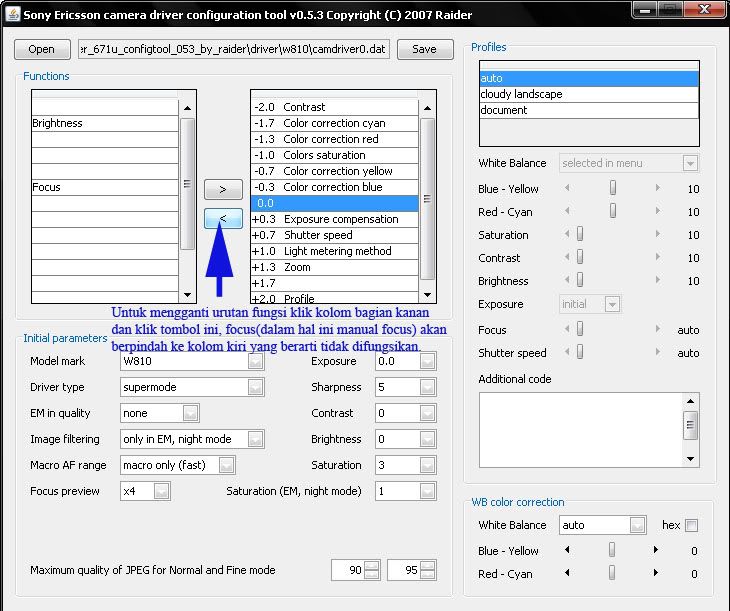
Task: Click down arrow of left functions list scrollbar
Action: 187,295
